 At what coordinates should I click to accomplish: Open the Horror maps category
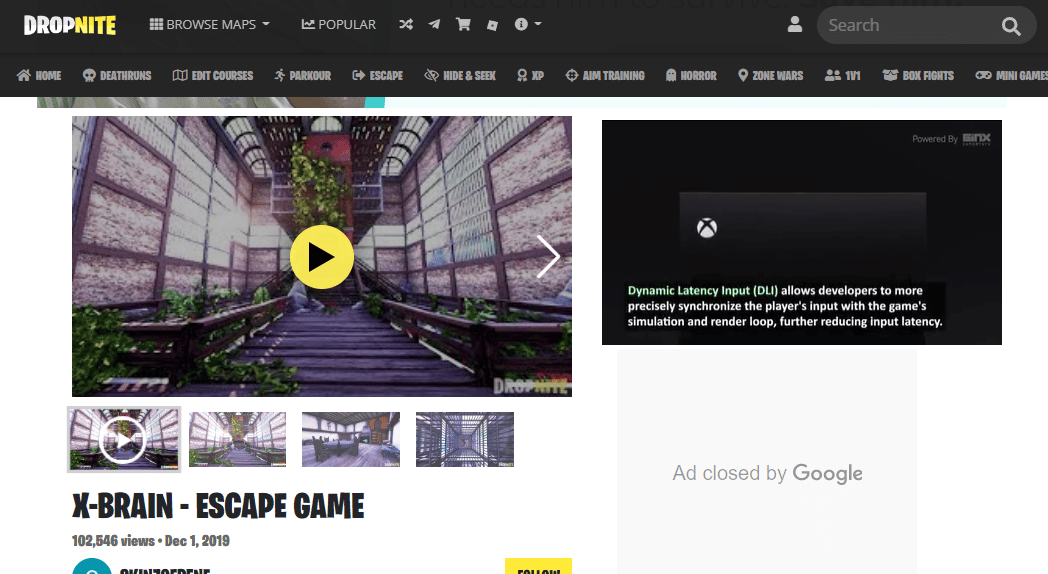(x=691, y=76)
